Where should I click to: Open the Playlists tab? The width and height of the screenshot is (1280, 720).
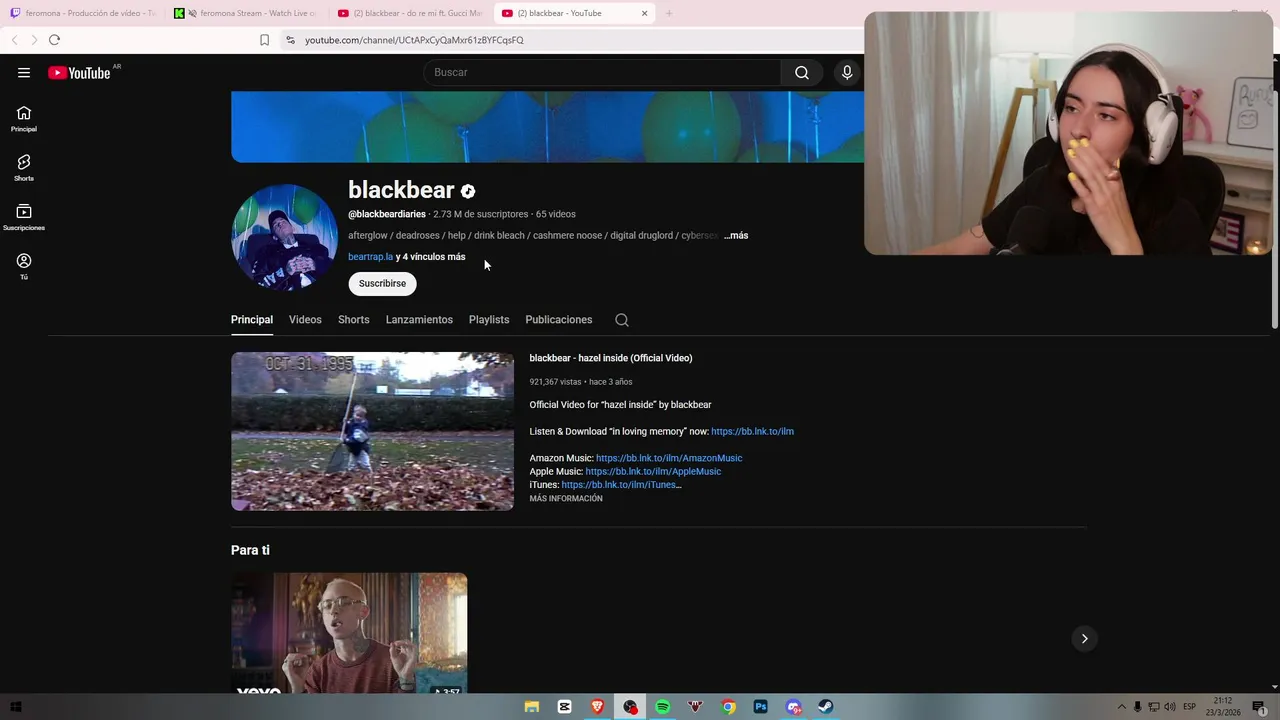(x=489, y=320)
